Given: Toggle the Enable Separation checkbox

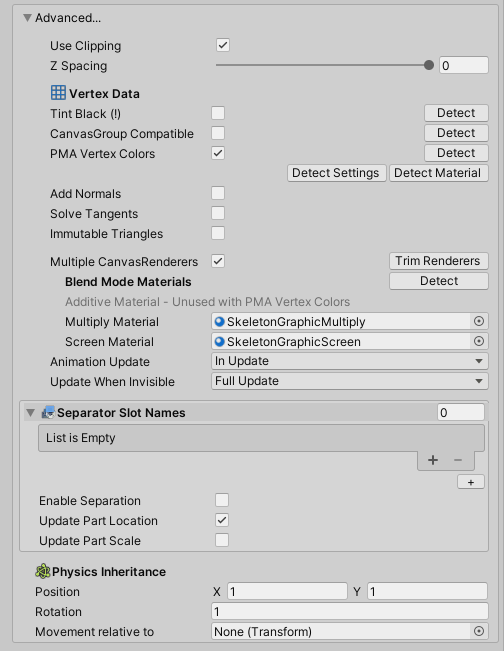Looking at the screenshot, I should (x=222, y=500).
